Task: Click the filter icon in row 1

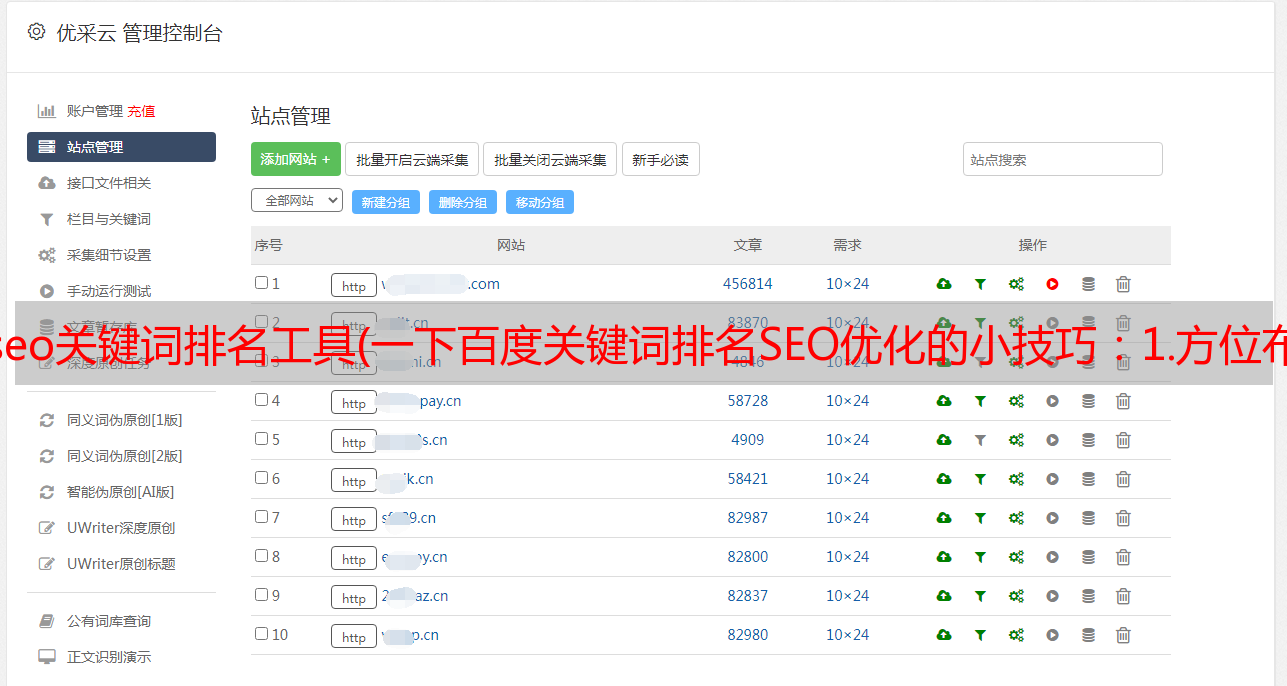Action: point(980,284)
